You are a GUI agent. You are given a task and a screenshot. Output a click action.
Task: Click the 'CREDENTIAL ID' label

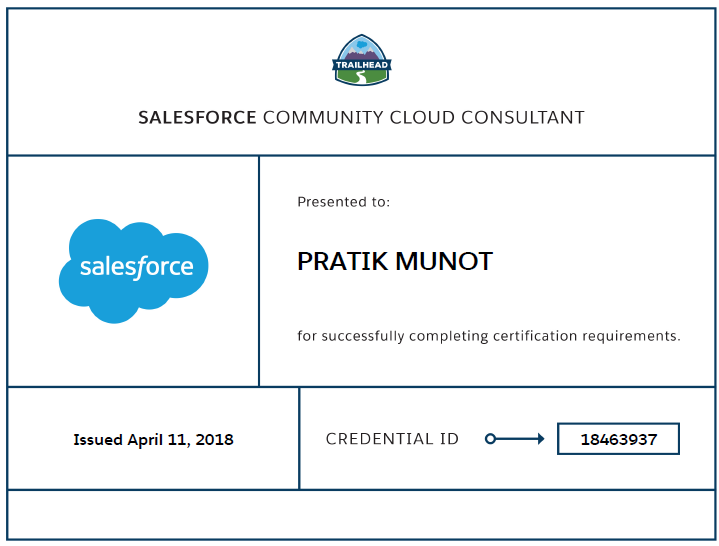pyautogui.click(x=392, y=439)
